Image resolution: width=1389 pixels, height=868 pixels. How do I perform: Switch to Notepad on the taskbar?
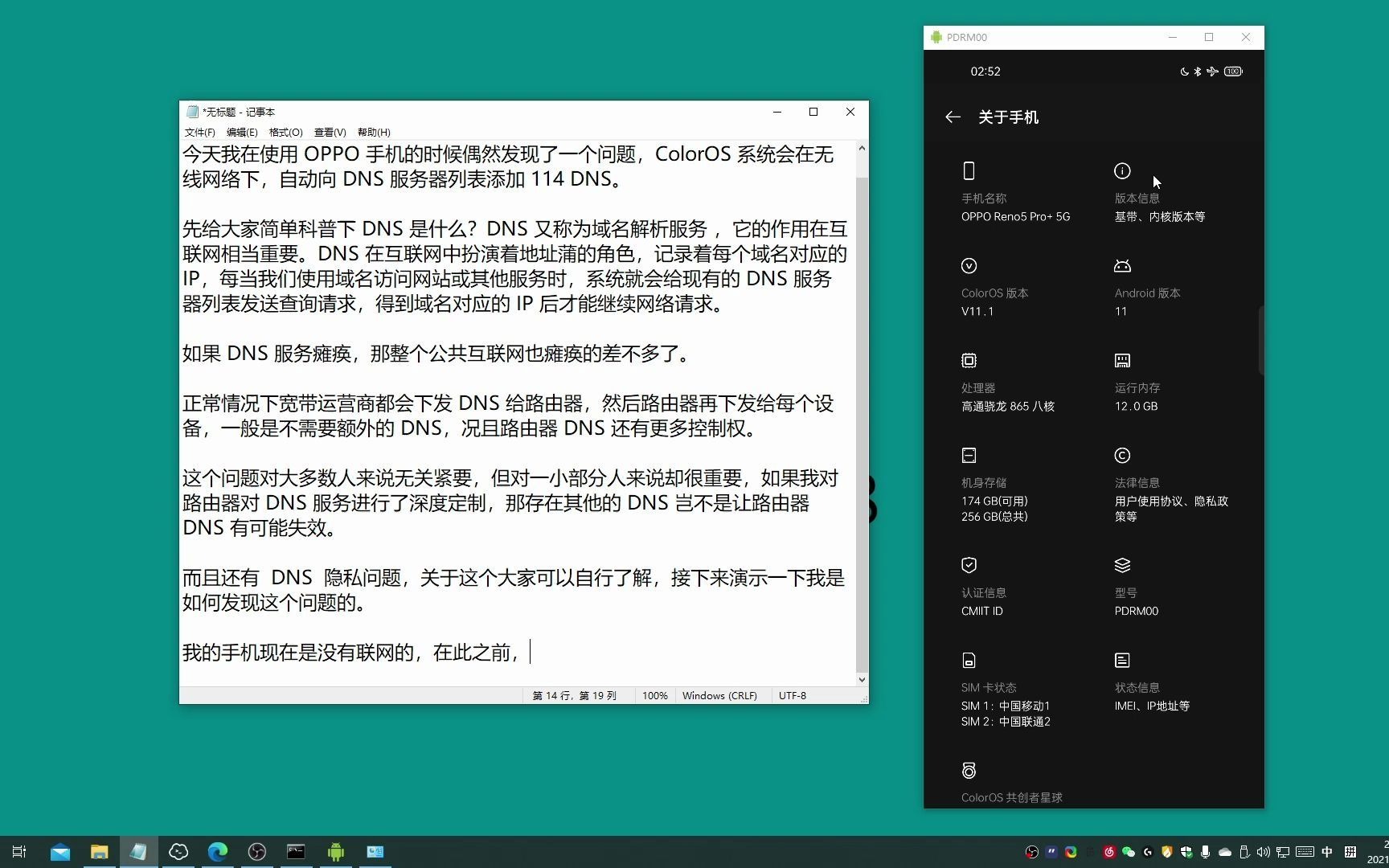(x=138, y=852)
